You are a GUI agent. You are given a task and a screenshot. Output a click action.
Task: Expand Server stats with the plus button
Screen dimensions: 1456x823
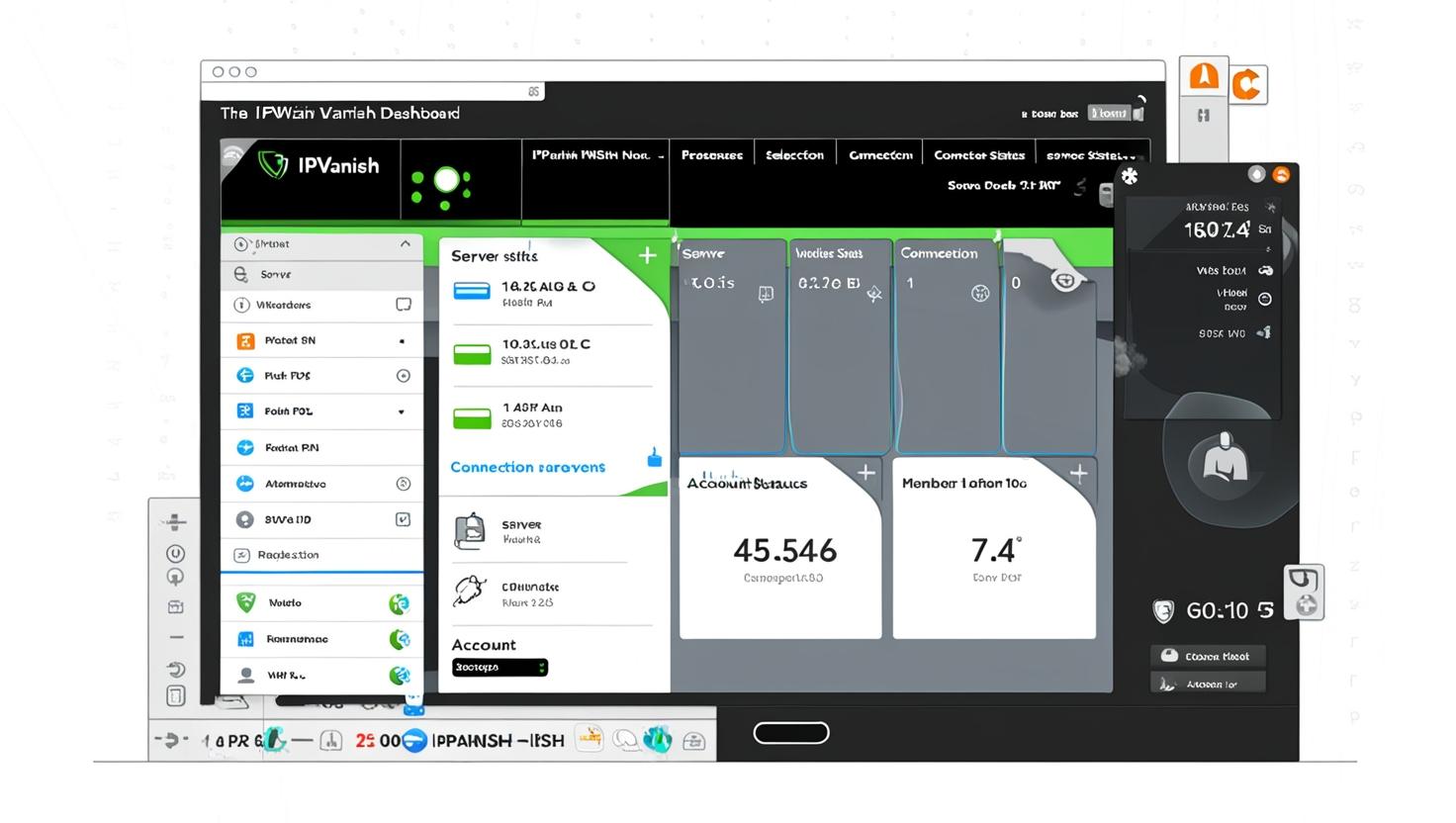pos(647,256)
